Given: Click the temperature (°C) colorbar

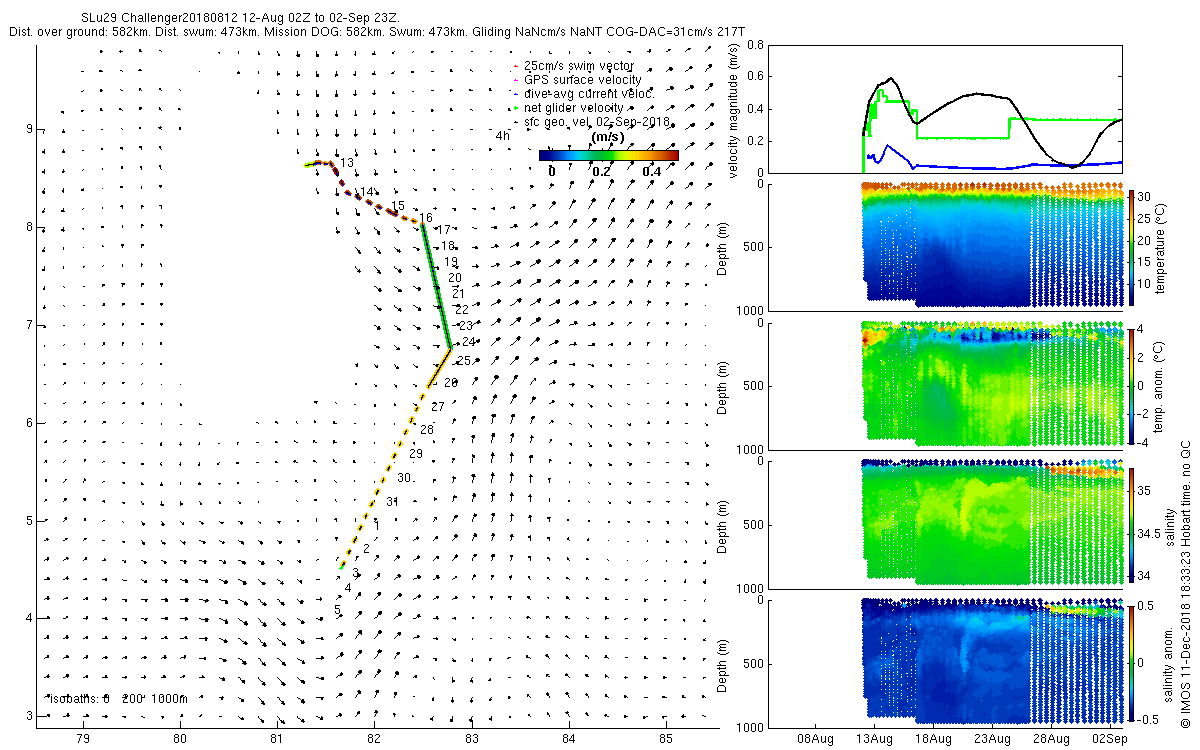Looking at the screenshot, I should (x=1132, y=245).
